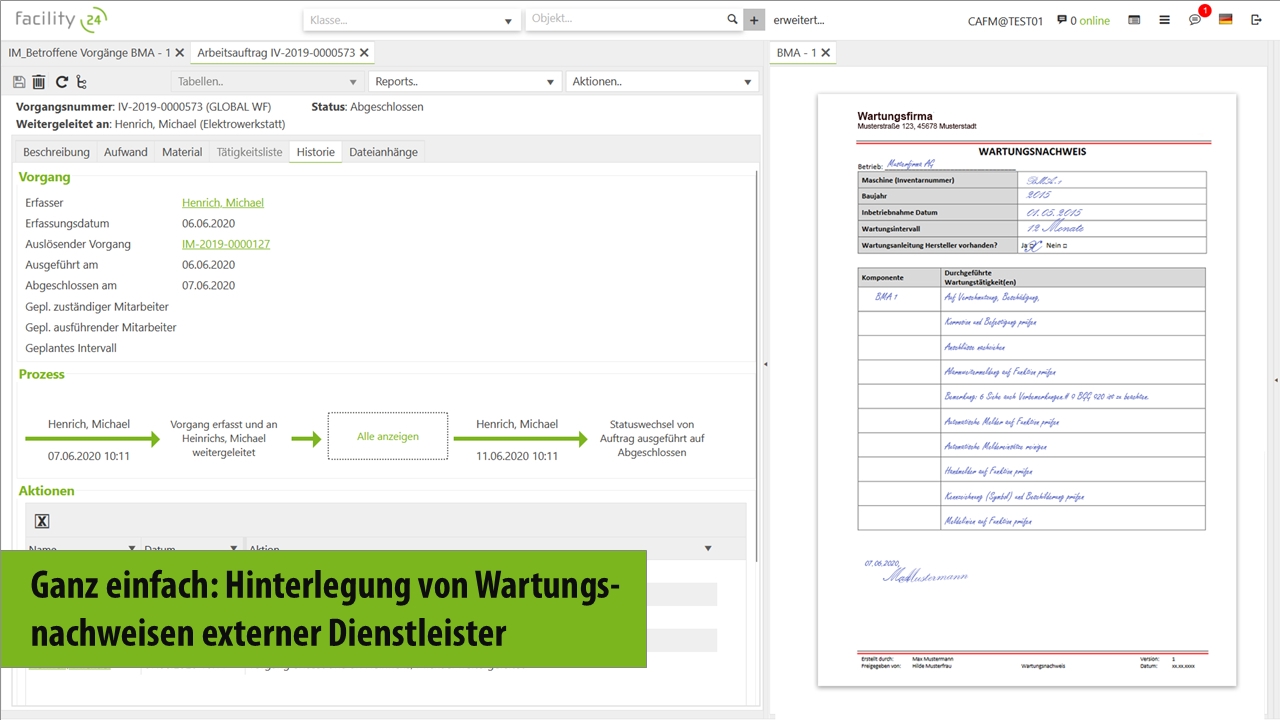
Task: Log out using the exit icon
Action: (1256, 20)
